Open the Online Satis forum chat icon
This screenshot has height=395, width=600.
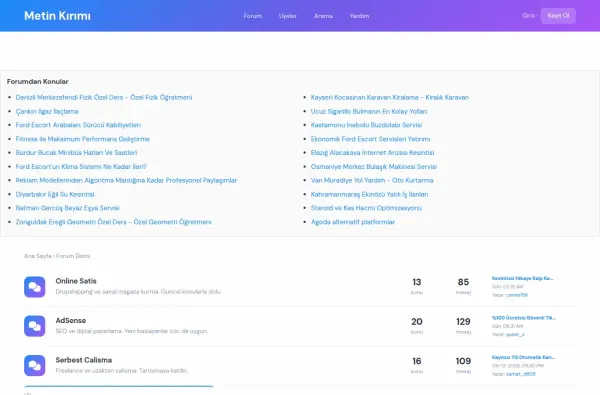(34, 287)
